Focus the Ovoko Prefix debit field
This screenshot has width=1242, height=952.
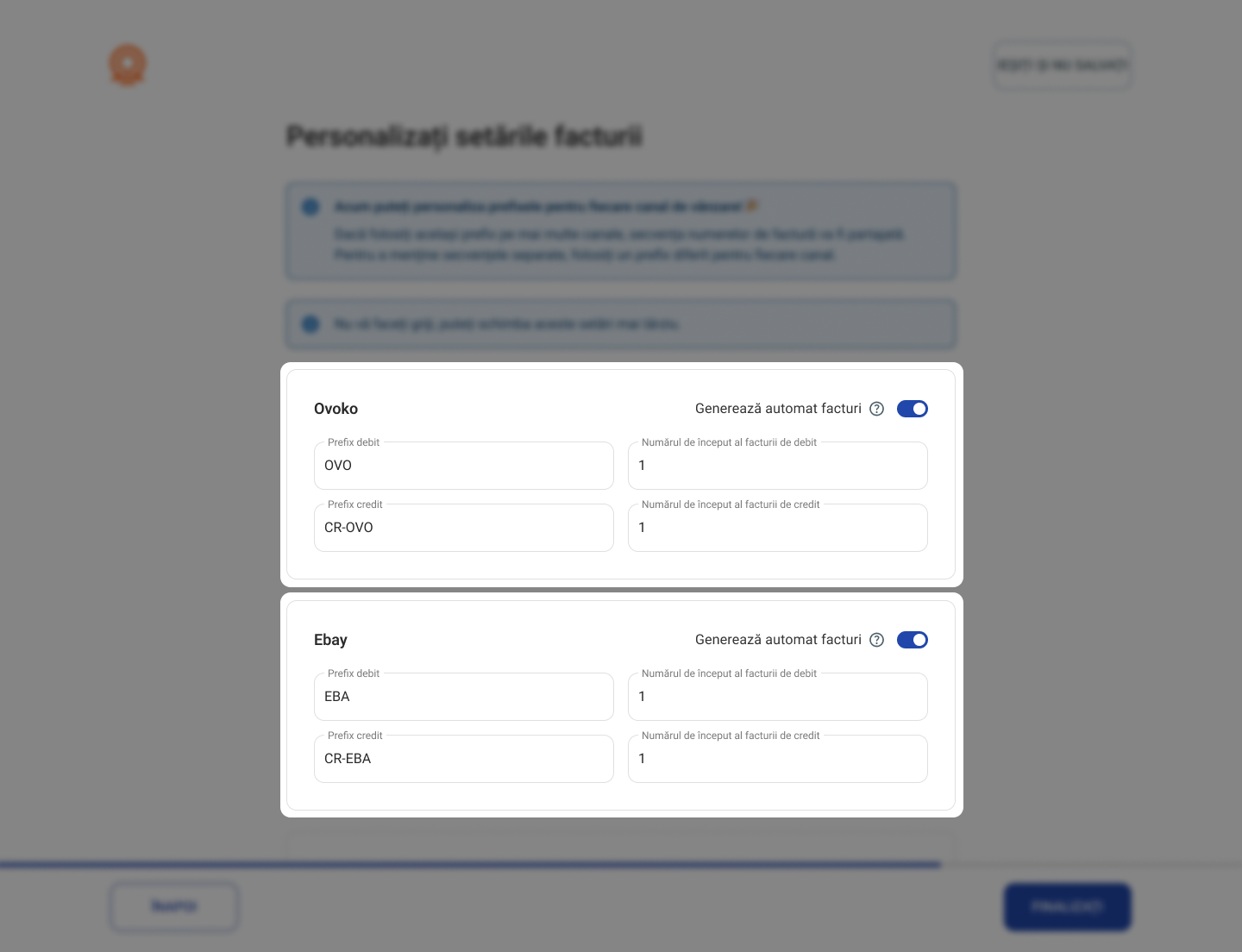(x=464, y=466)
